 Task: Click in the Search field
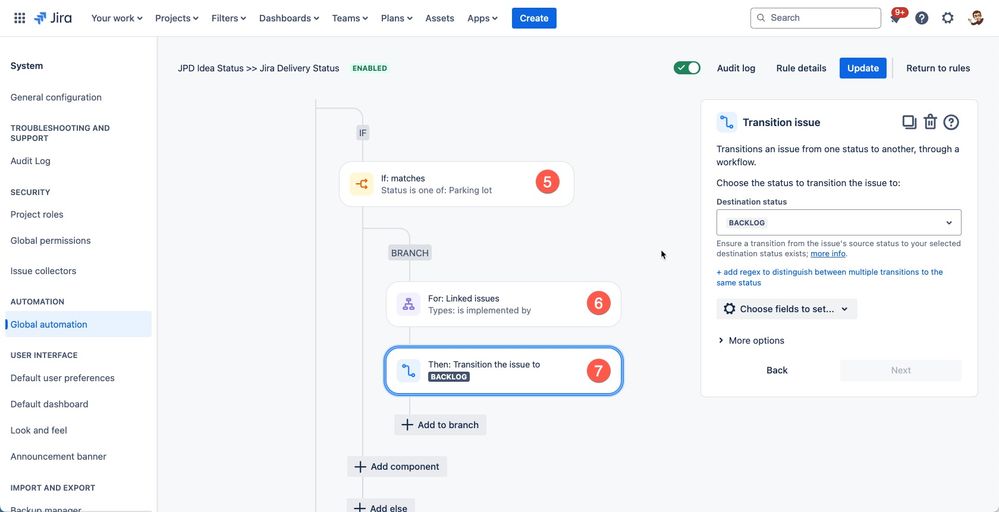(816, 18)
